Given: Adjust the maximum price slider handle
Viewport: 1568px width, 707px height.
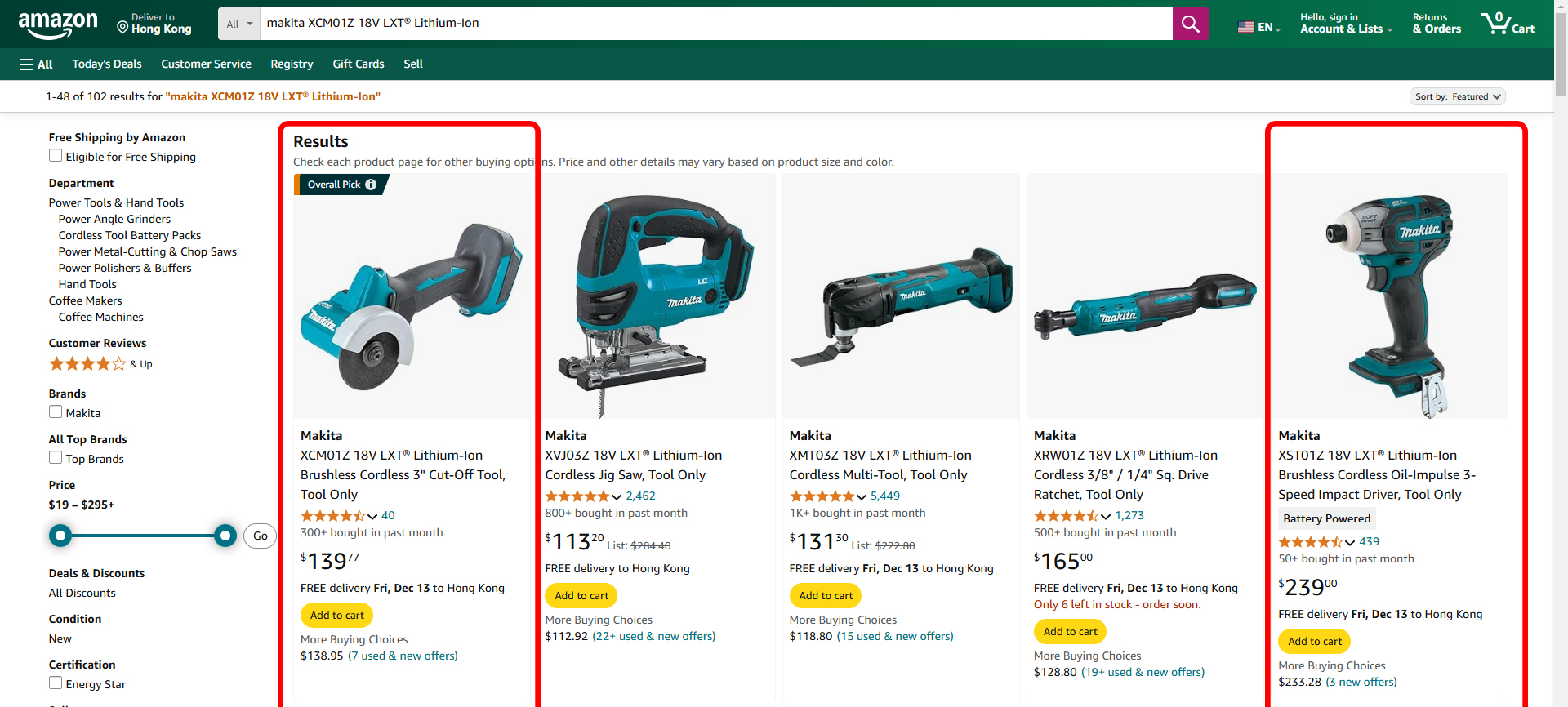Looking at the screenshot, I should [x=225, y=536].
